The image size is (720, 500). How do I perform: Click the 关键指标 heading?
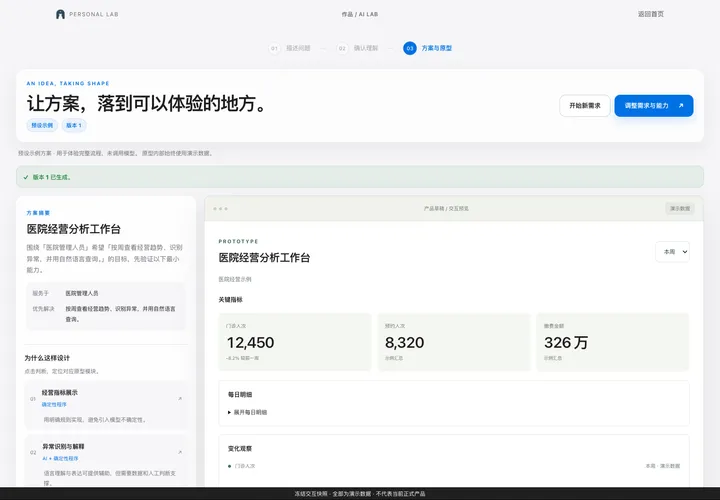point(231,300)
